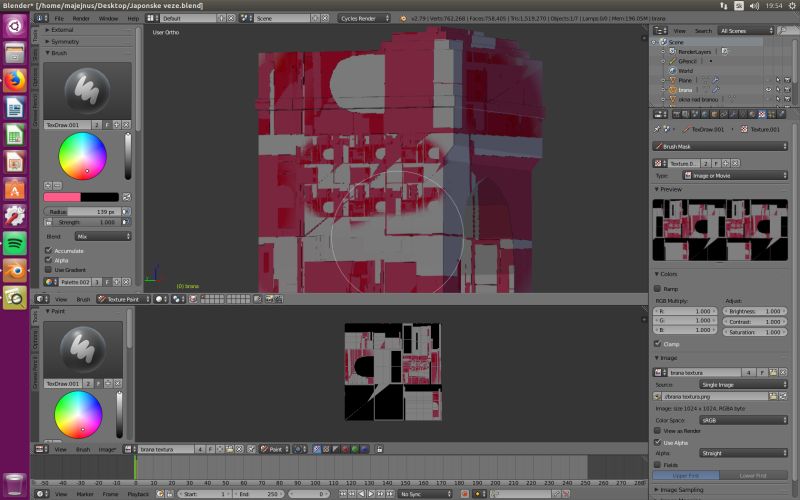The height and width of the screenshot is (500, 800).
Task: Pick a hue on the upper brush color wheel
Action: point(83,156)
